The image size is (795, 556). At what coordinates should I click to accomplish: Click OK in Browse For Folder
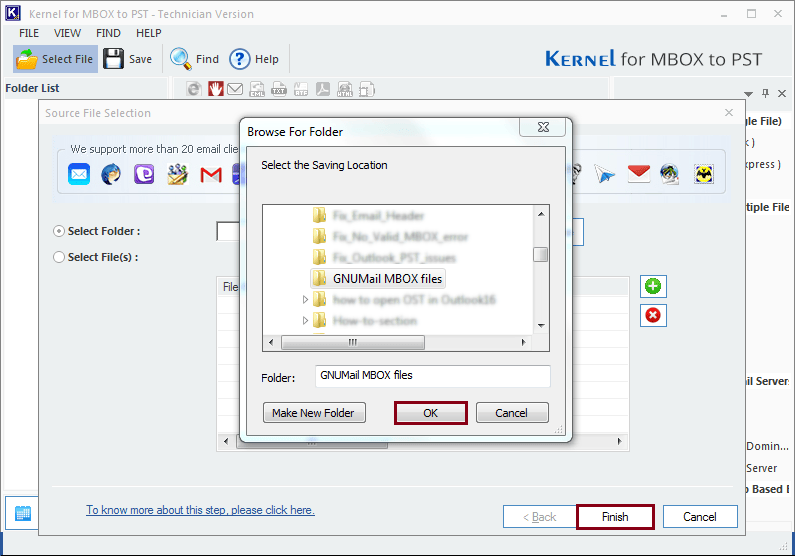click(430, 413)
